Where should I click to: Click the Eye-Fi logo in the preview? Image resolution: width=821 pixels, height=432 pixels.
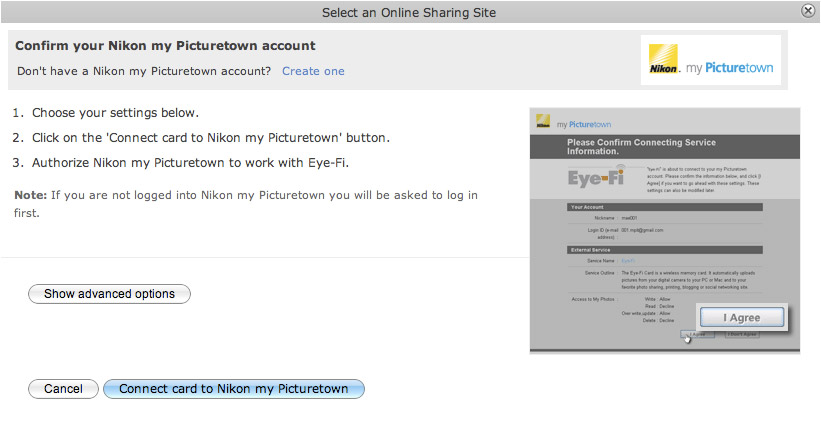tap(596, 176)
